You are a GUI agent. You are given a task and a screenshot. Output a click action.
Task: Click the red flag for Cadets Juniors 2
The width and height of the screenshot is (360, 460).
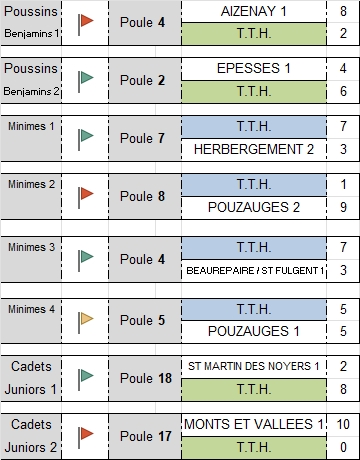coord(86,437)
